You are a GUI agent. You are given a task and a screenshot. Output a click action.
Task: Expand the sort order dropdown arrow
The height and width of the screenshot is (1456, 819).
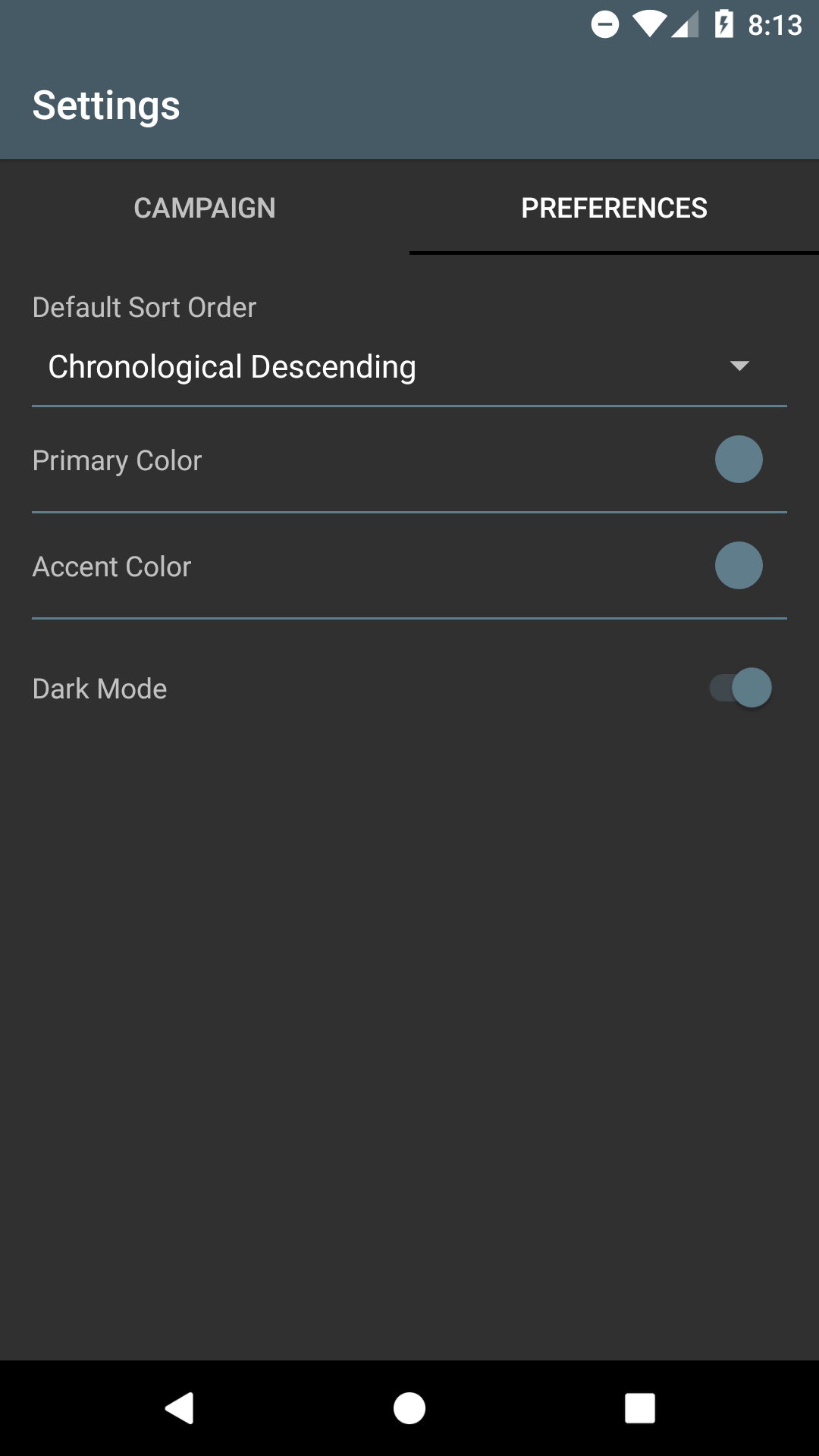click(x=739, y=366)
